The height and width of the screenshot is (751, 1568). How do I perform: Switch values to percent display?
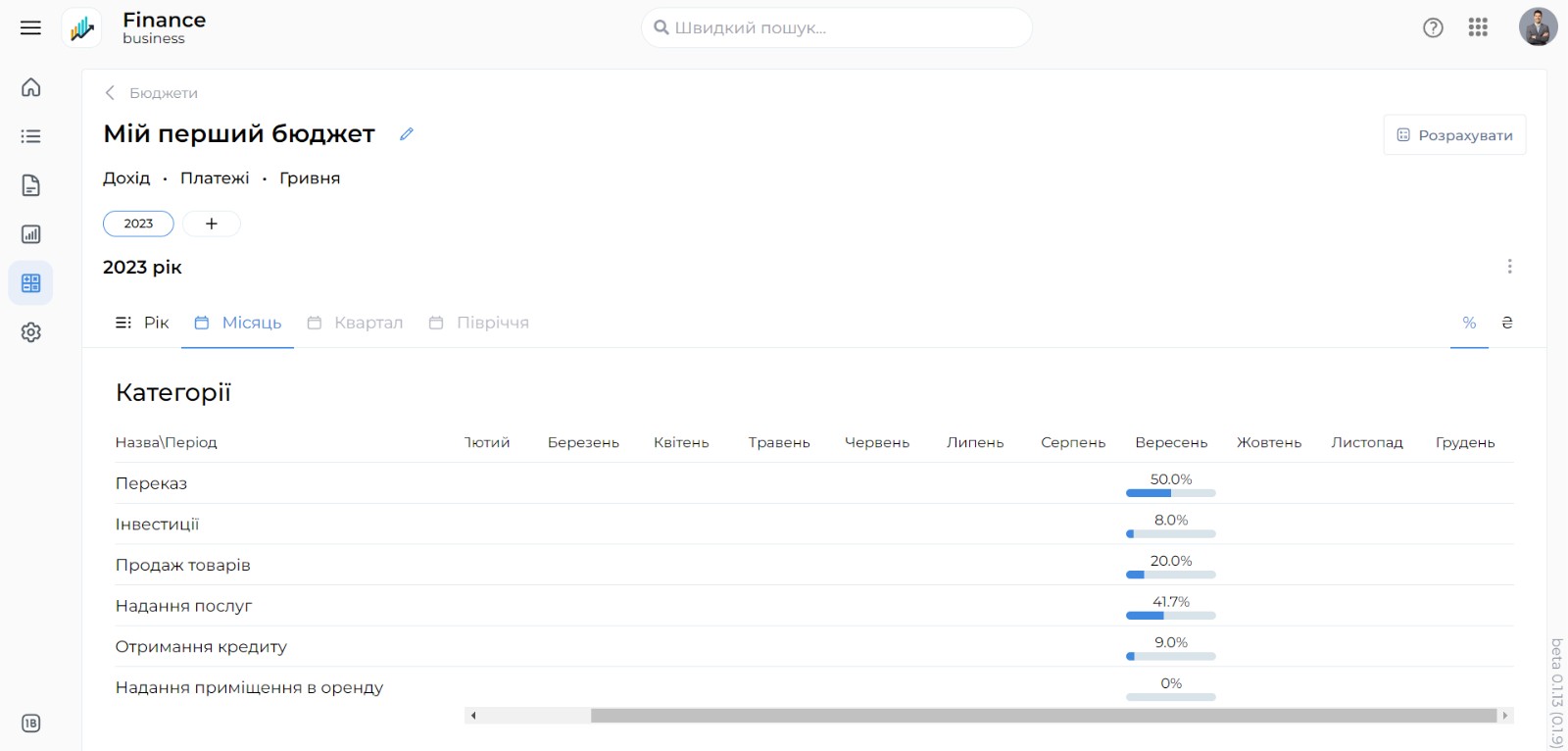[1469, 323]
